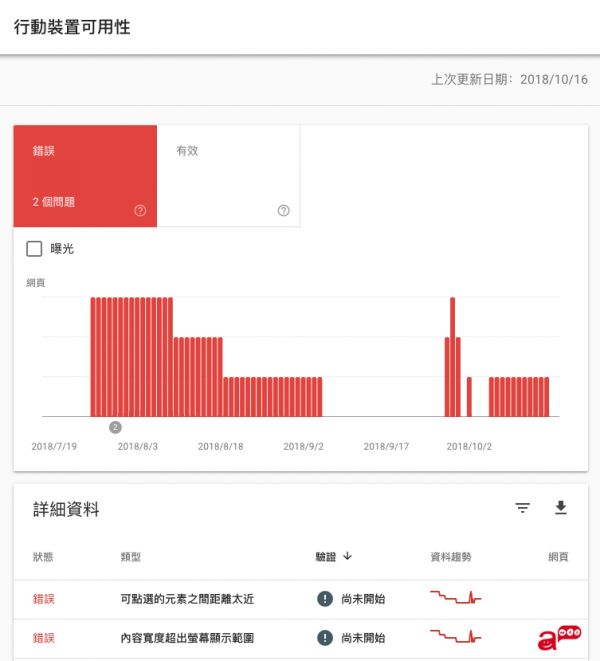
Task: Click the 2018/8/3 axis date label
Action: 138,446
